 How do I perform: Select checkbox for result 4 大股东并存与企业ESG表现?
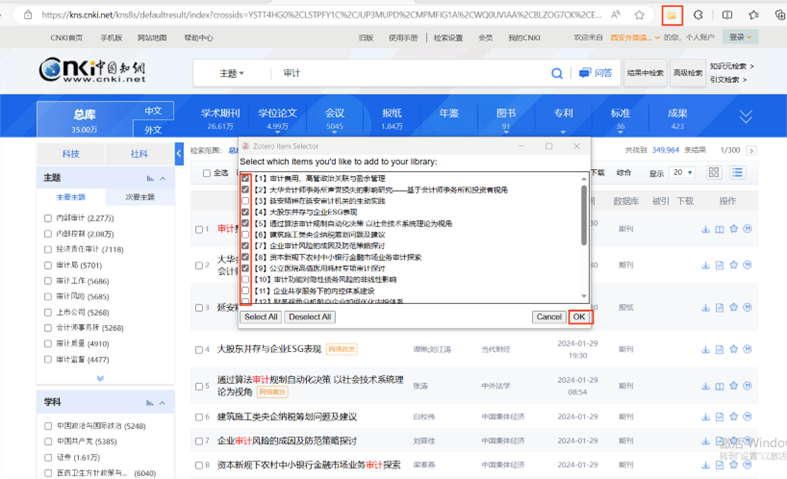tap(199, 349)
